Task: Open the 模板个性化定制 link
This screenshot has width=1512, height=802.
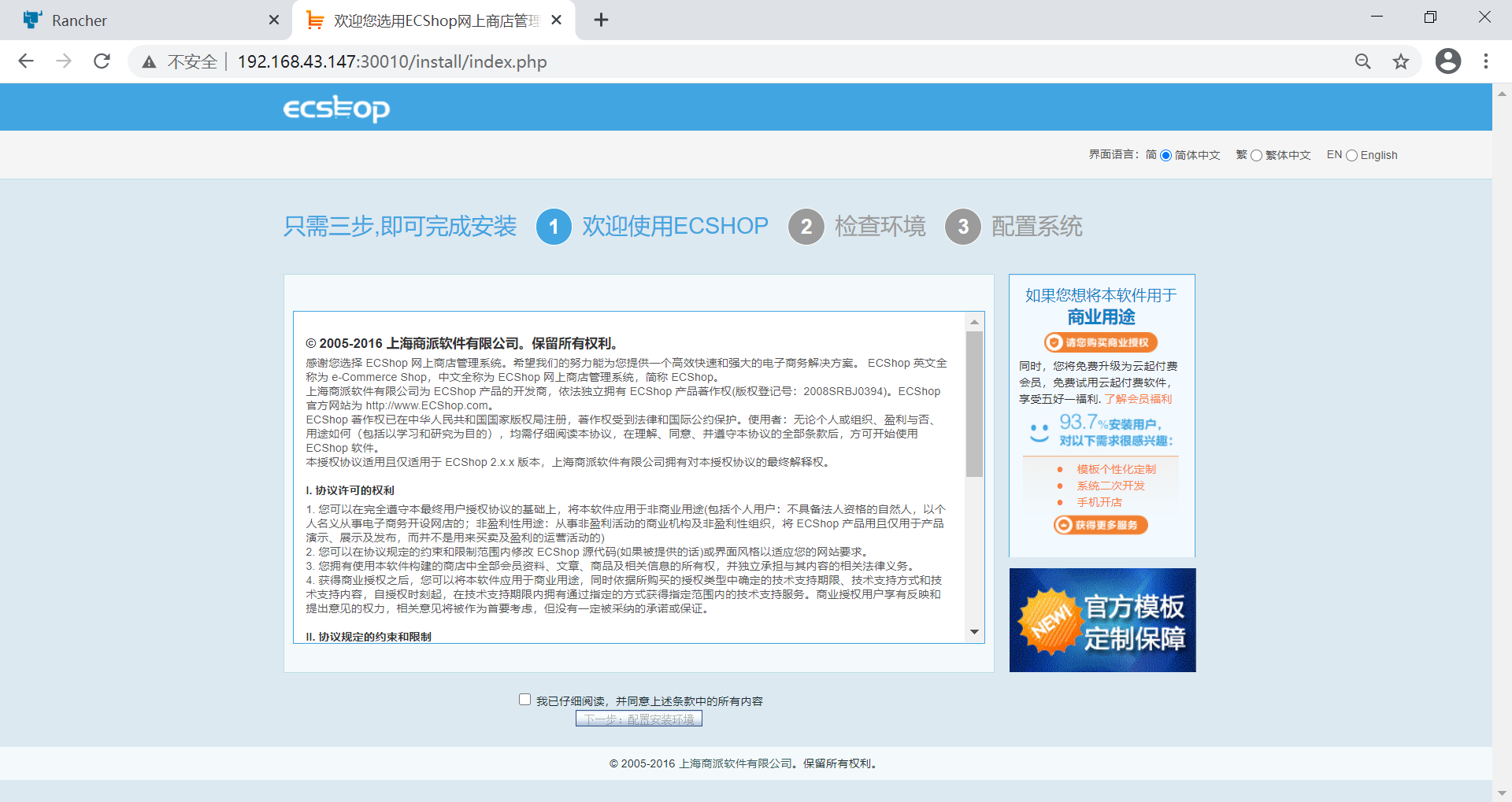Action: [x=1116, y=469]
